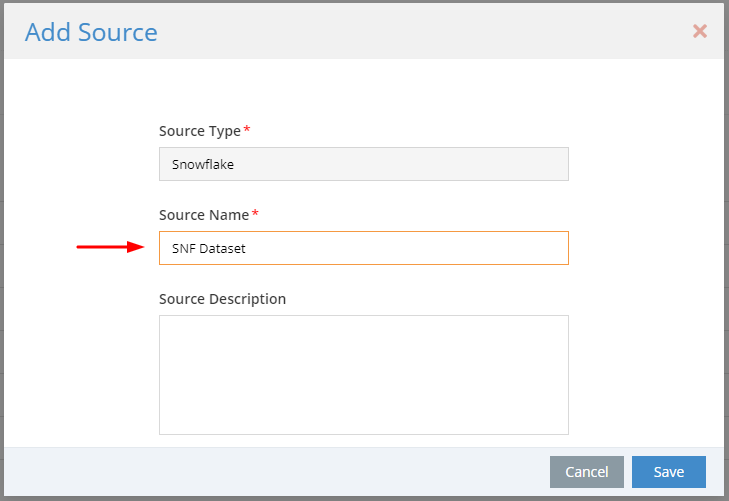The width and height of the screenshot is (729, 501).
Task: Close the Add Source dialog with the X
Action: tap(699, 32)
